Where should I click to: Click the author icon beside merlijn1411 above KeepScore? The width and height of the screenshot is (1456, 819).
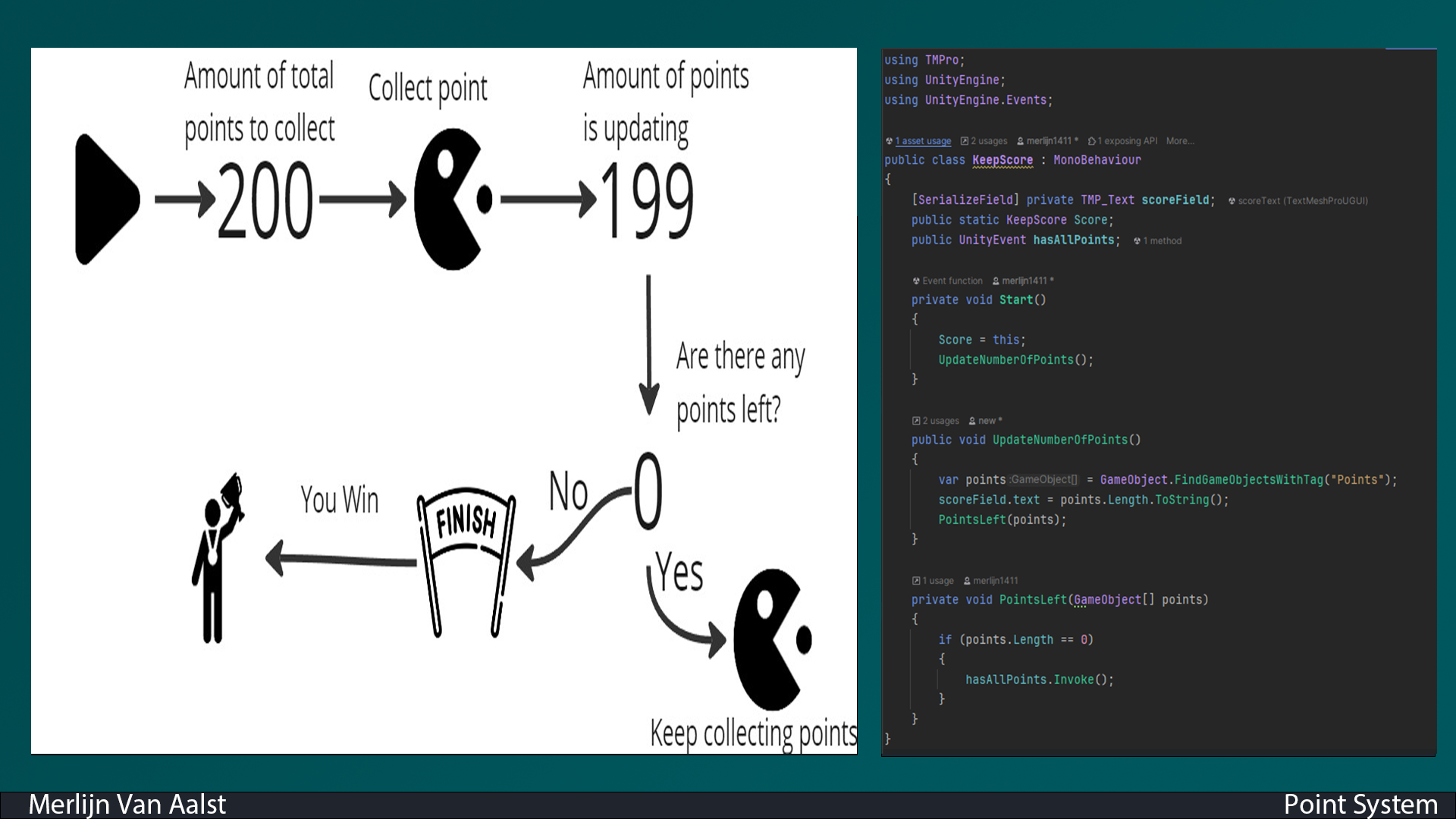(x=1020, y=141)
